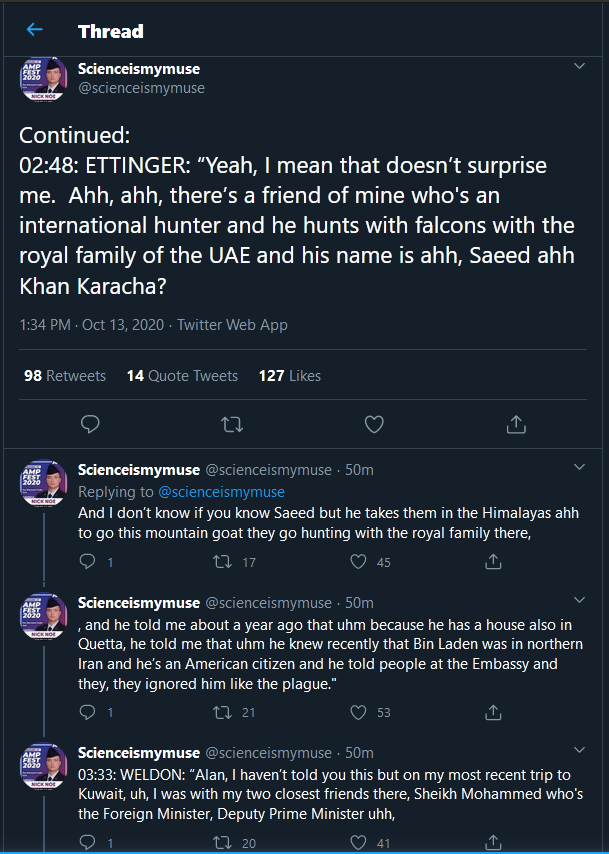The height and width of the screenshot is (854, 609).
Task: Open the main tweet author's profile picture
Action: (43, 77)
